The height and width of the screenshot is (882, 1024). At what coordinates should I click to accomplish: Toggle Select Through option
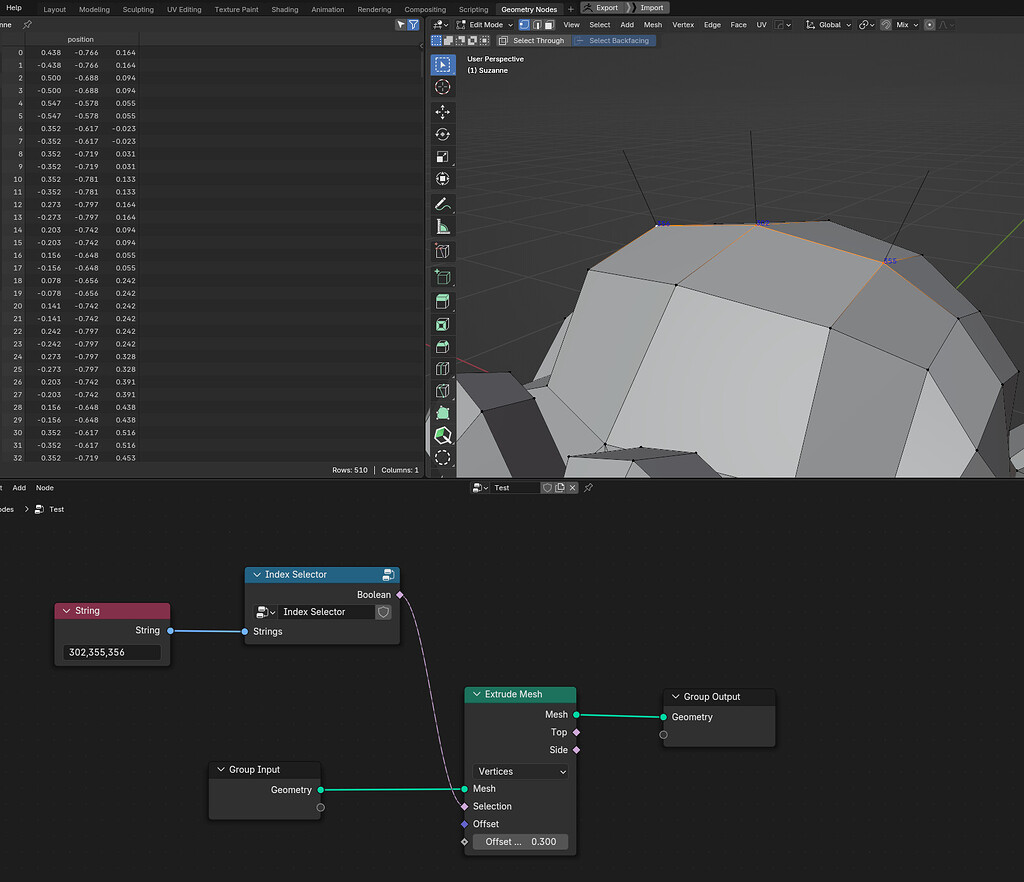(x=532, y=40)
